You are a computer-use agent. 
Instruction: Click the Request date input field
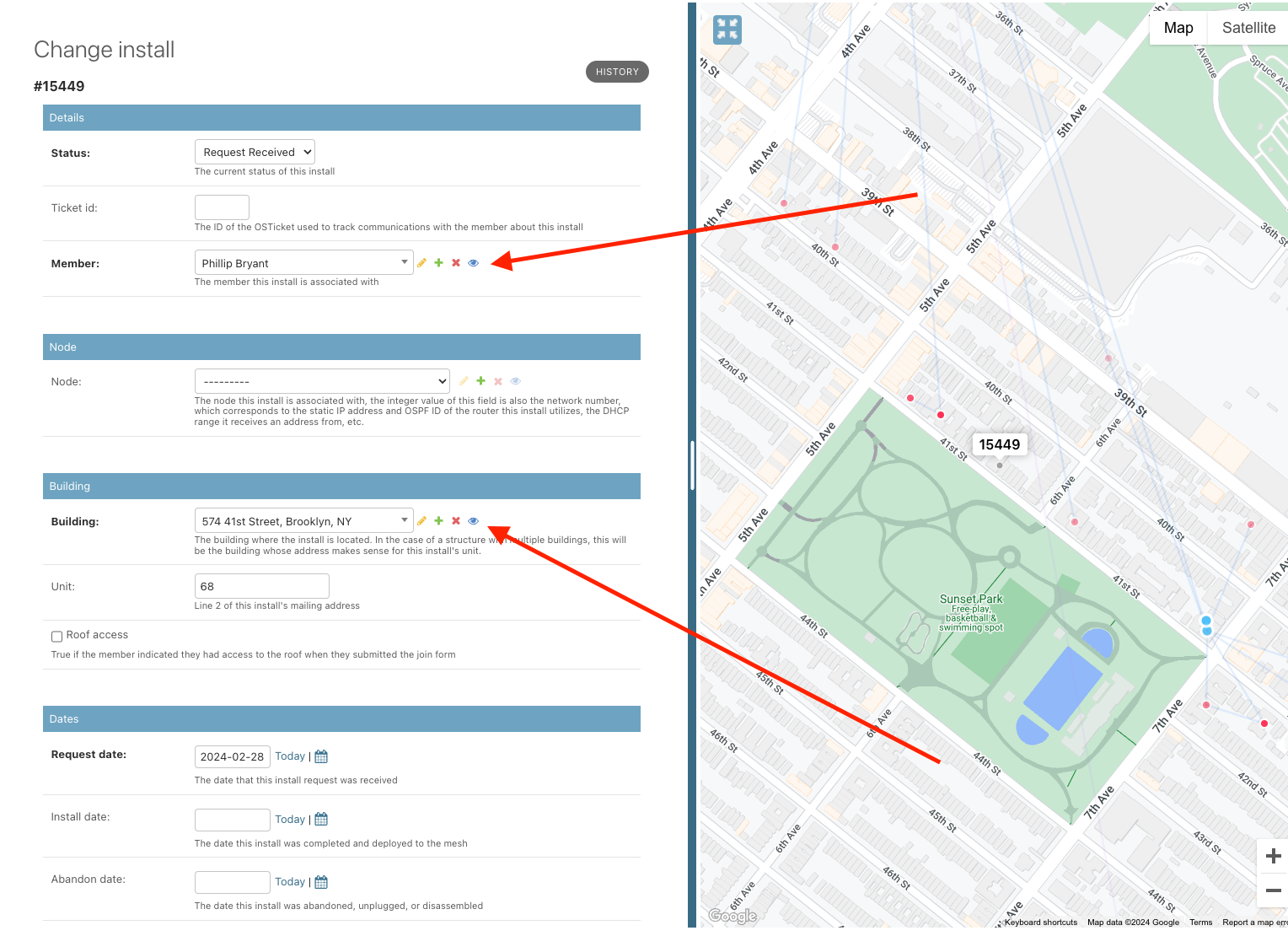232,756
